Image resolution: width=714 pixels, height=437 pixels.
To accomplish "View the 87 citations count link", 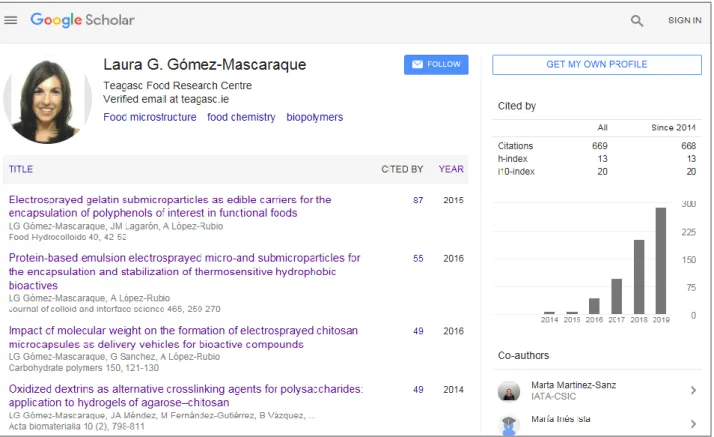I will 418,200.
